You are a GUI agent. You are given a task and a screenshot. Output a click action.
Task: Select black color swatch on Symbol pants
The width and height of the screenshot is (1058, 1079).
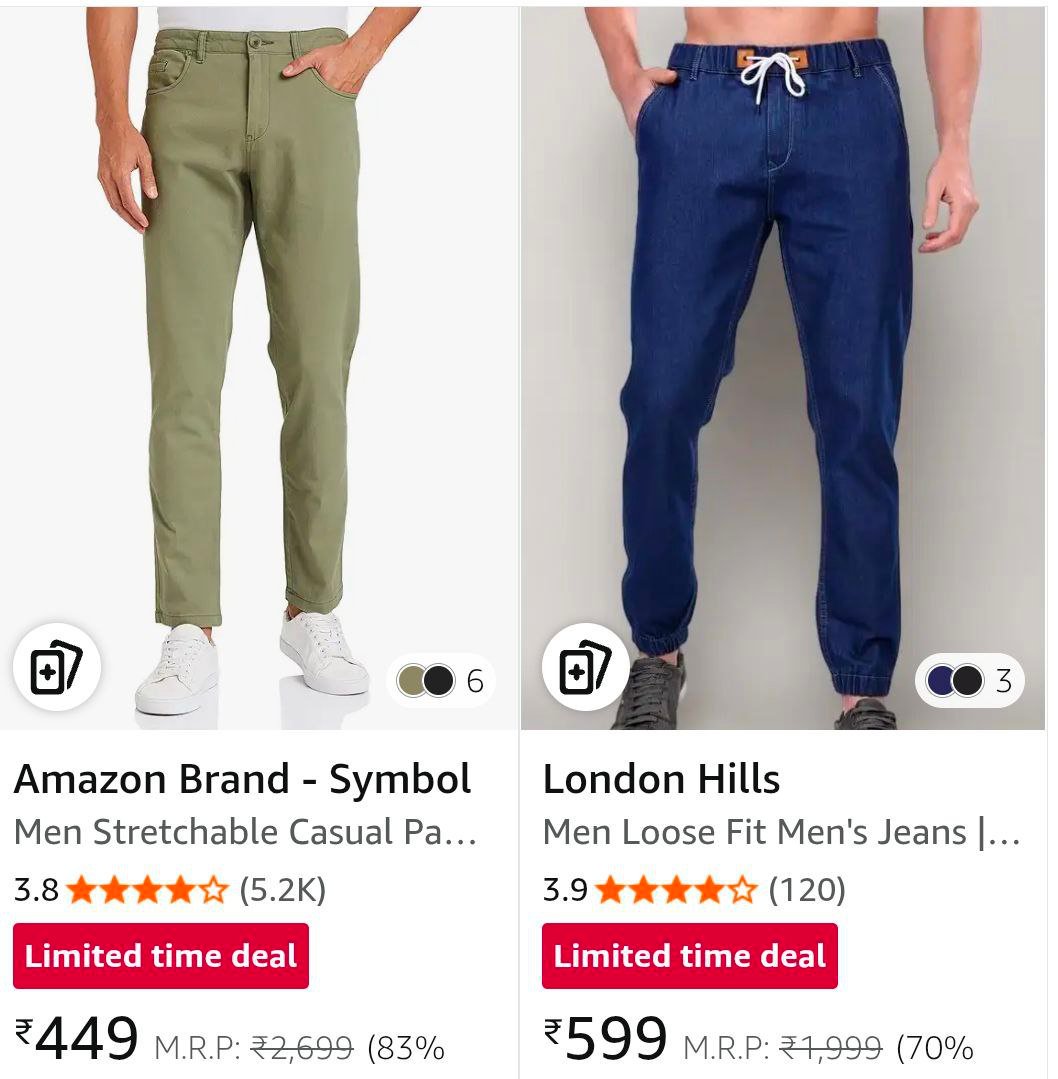click(438, 681)
